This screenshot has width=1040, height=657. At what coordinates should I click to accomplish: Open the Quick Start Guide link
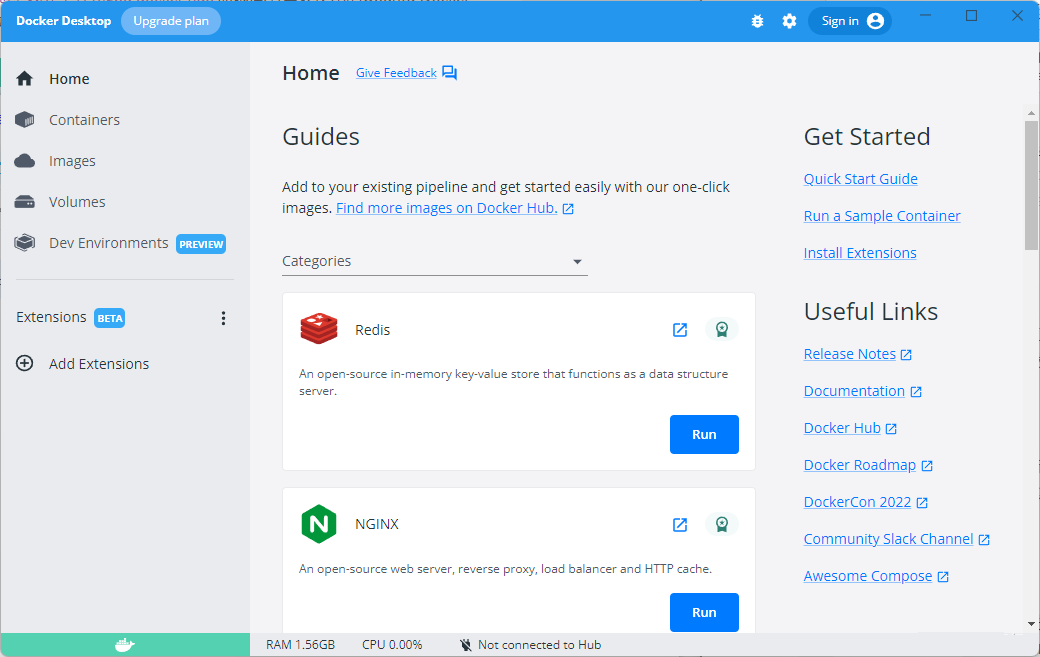tap(860, 179)
